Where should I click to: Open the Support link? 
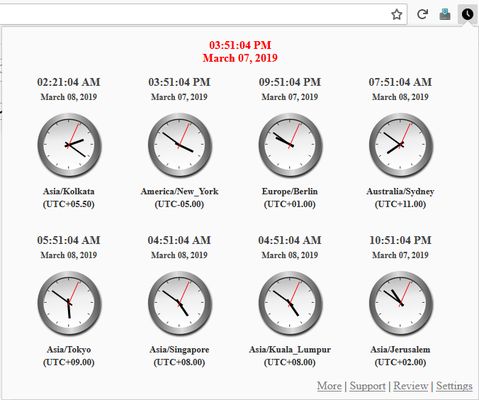click(x=367, y=386)
